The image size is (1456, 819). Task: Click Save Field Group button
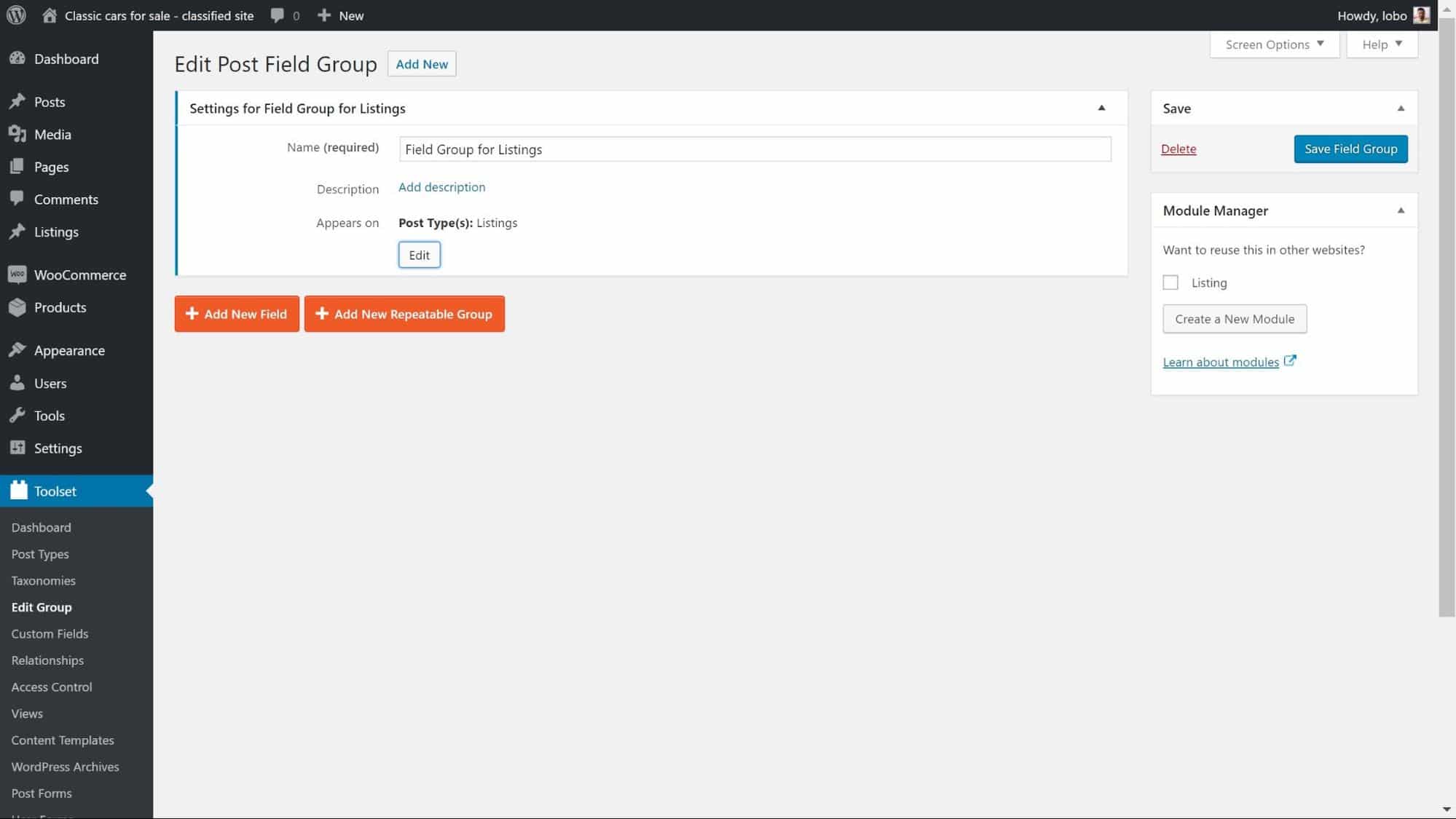pyautogui.click(x=1351, y=148)
